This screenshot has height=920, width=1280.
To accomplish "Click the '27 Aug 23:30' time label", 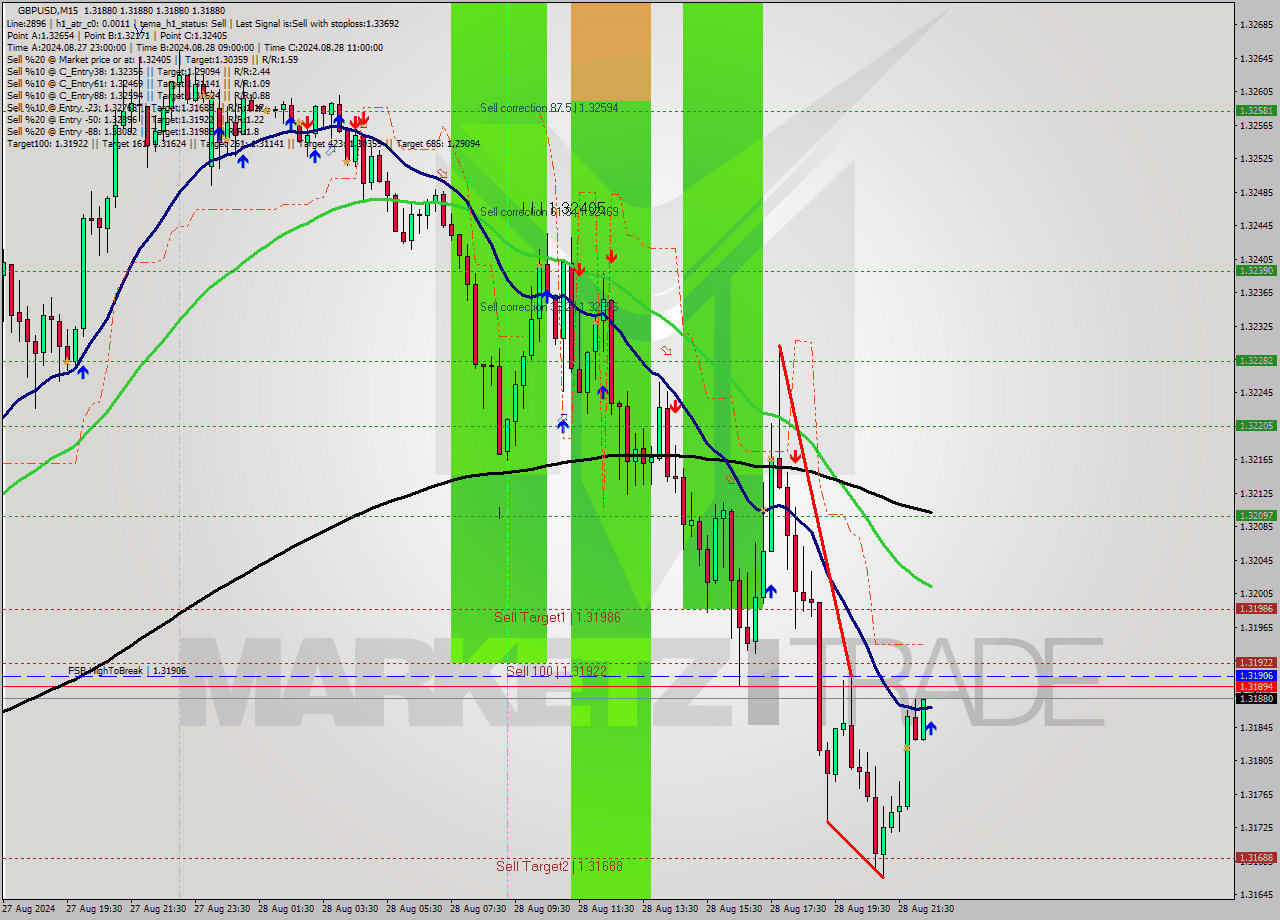I will (222, 909).
